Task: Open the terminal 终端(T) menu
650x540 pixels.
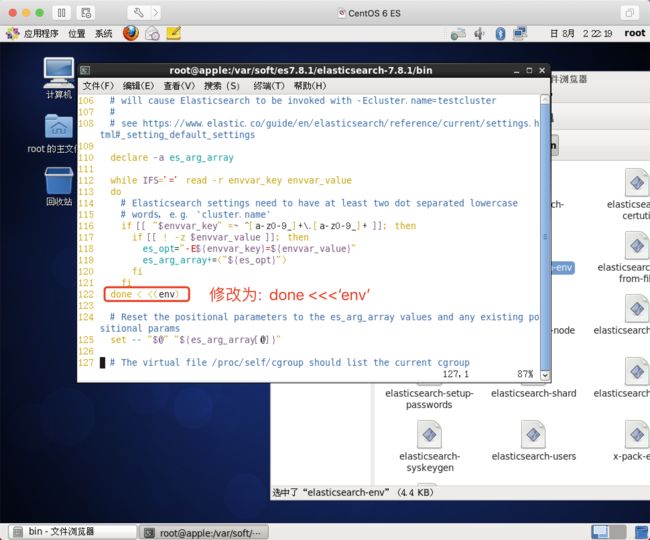Action: click(269, 86)
